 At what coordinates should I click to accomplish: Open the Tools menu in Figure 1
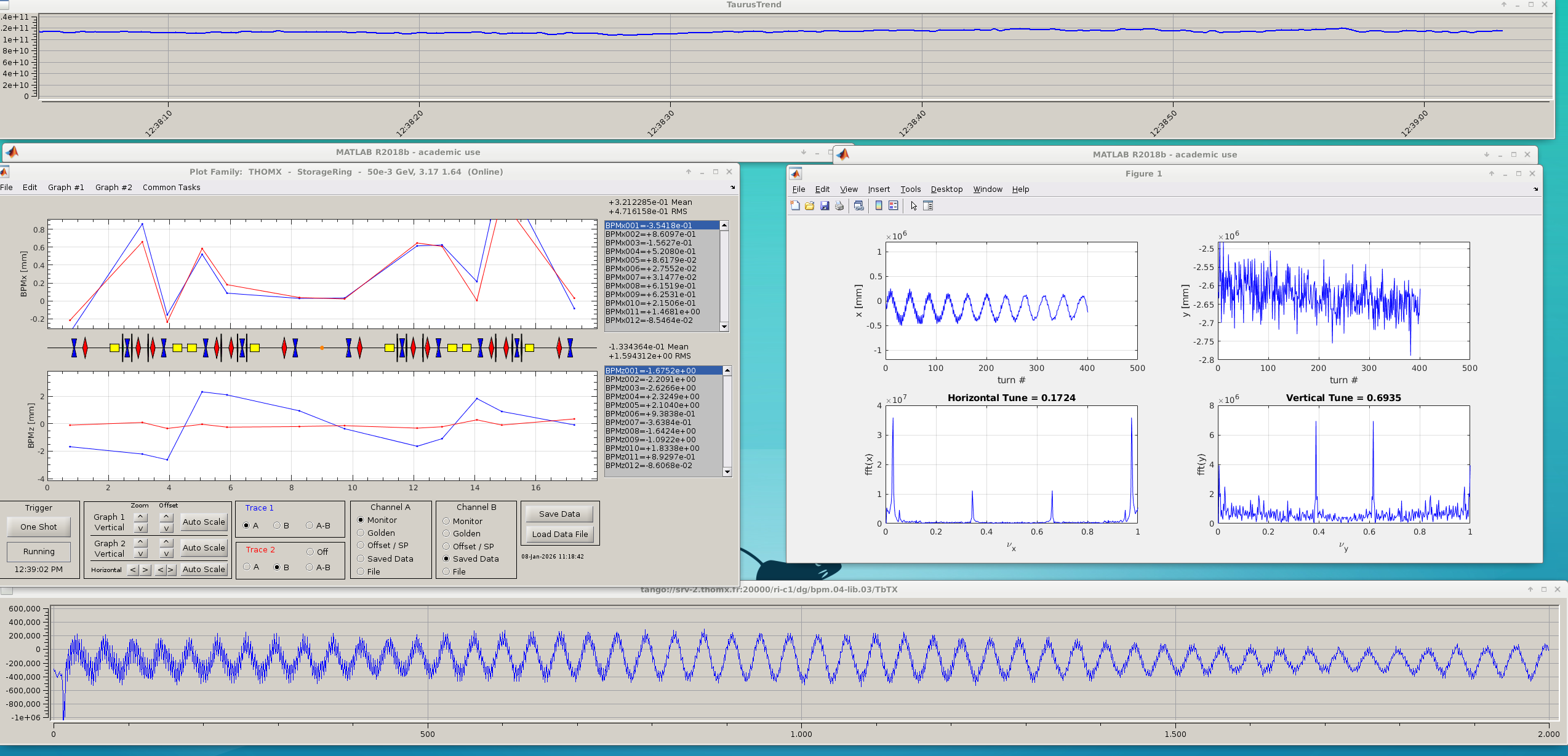pos(910,189)
